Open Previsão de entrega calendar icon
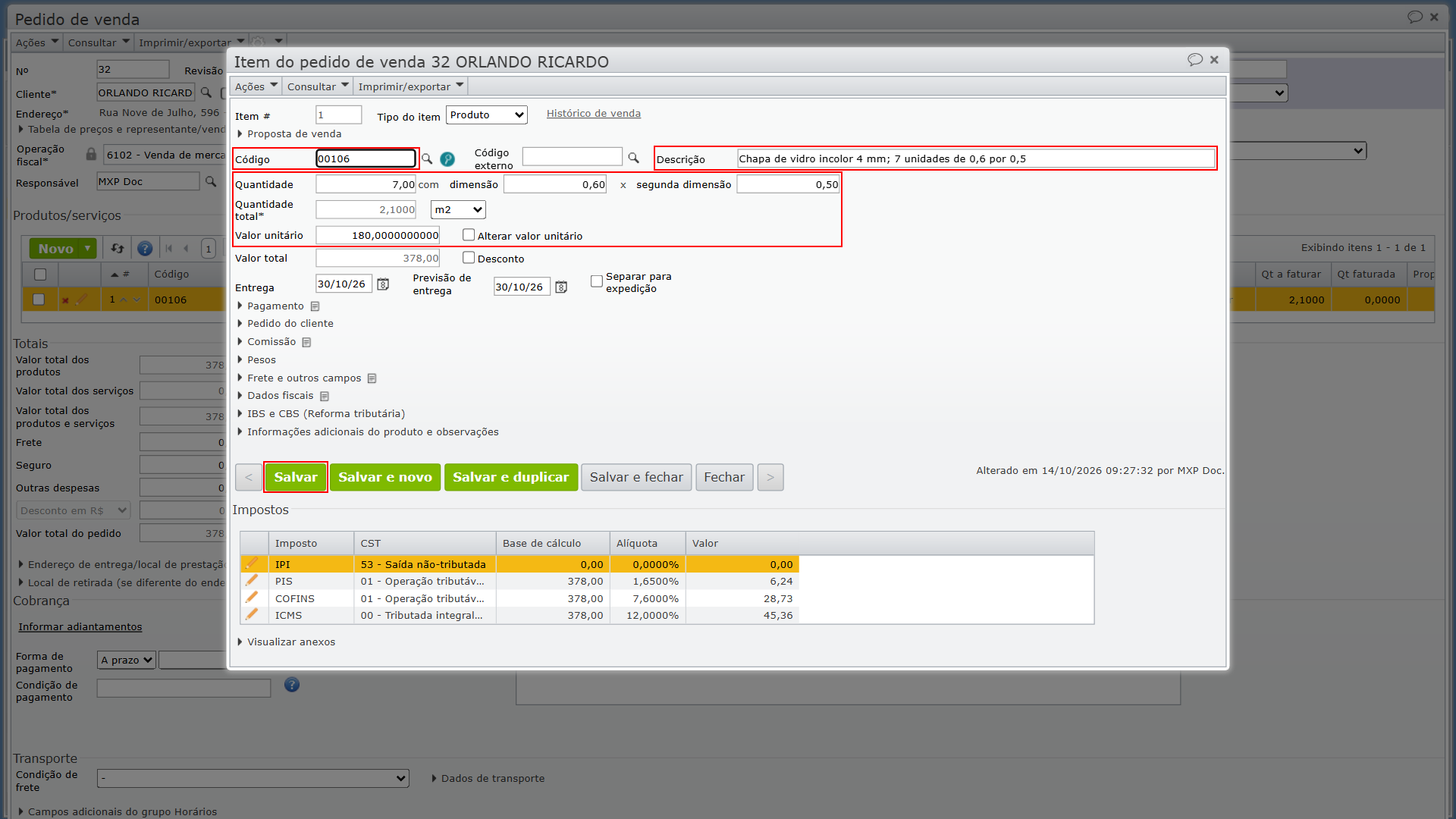The image size is (1456, 819). click(561, 287)
